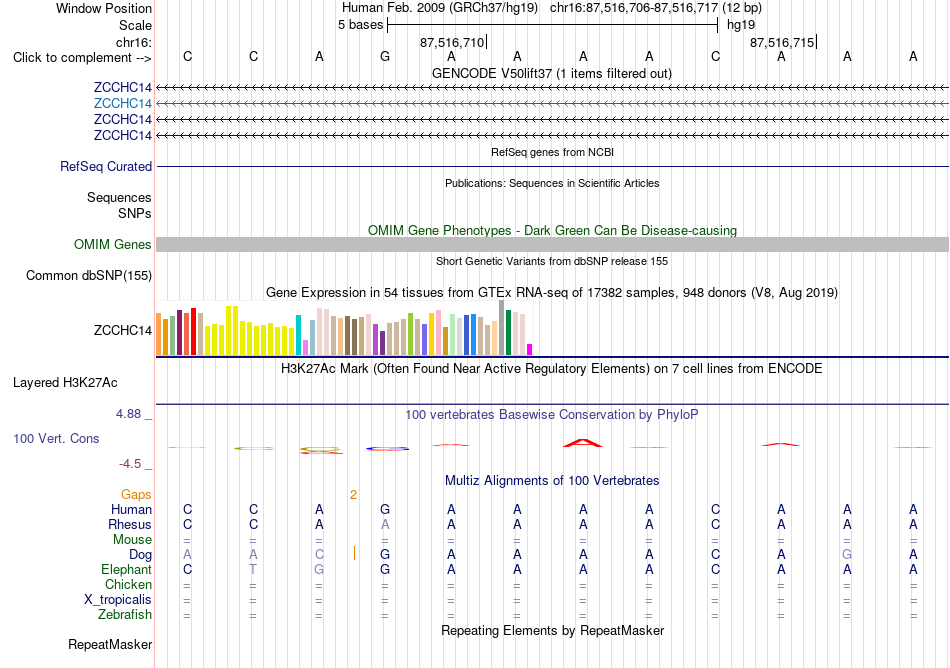The width and height of the screenshot is (950, 668).
Task: Select the 'Mouse' alignment row label
Action: (x=132, y=540)
